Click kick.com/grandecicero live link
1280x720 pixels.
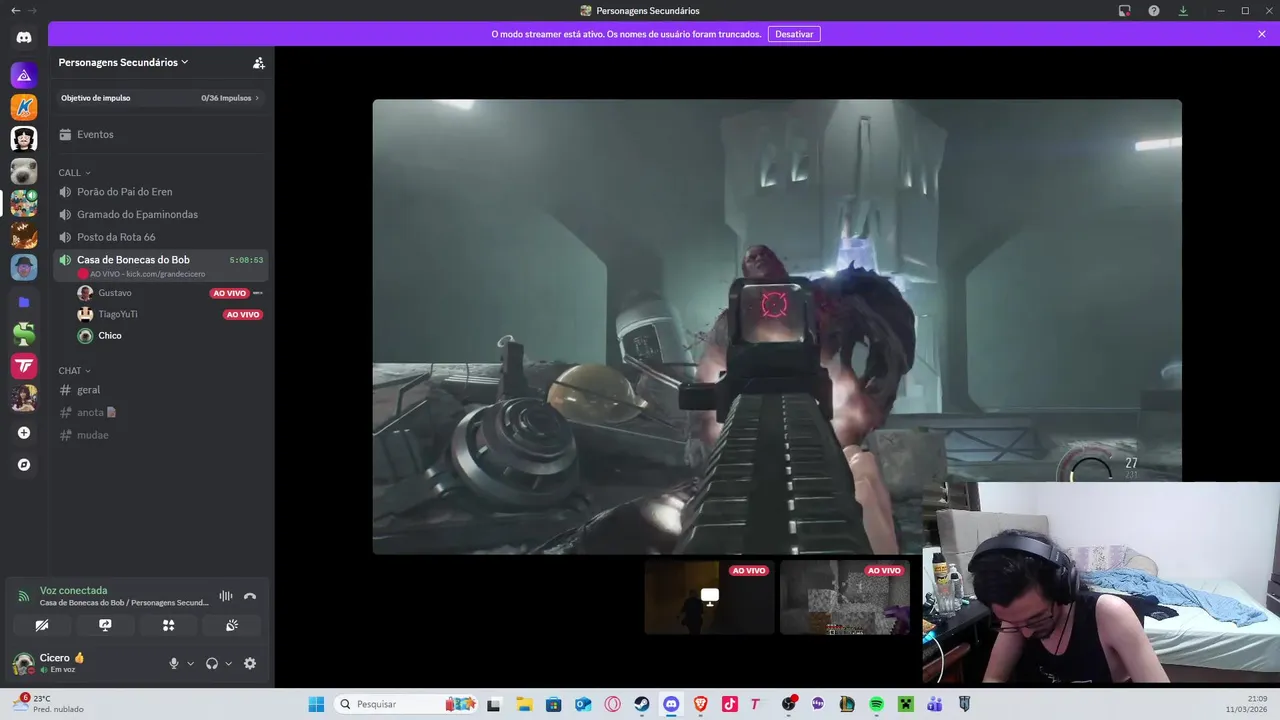tap(165, 274)
